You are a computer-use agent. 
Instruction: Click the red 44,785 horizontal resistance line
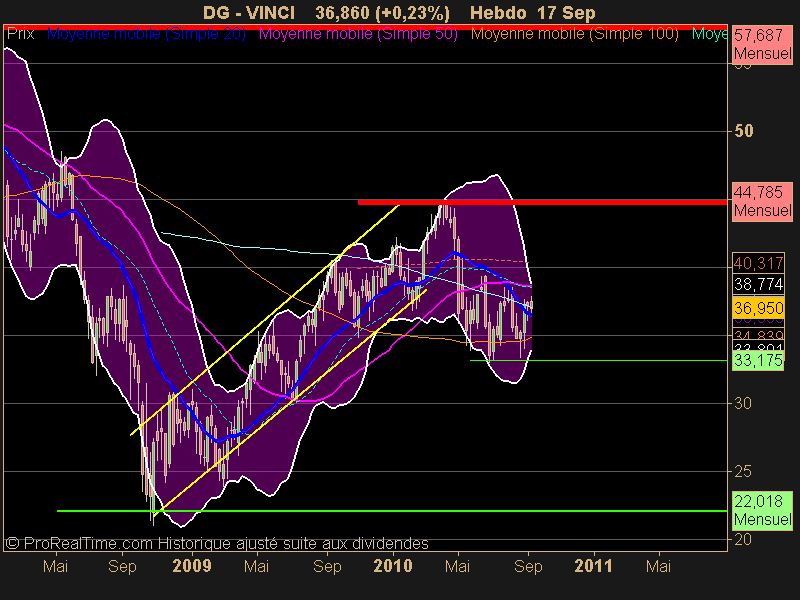(x=542, y=203)
